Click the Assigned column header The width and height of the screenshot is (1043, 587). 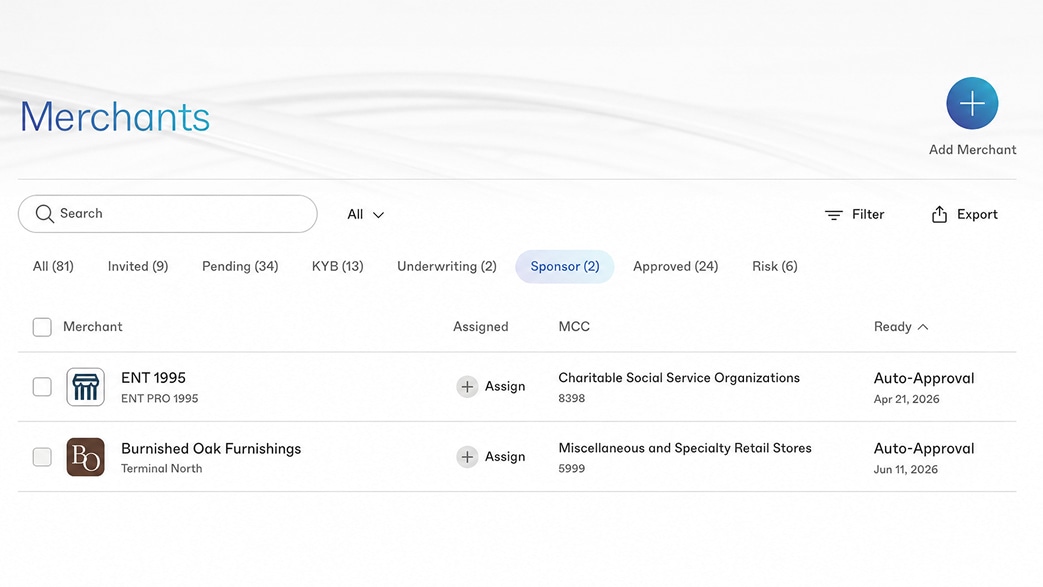pos(480,327)
